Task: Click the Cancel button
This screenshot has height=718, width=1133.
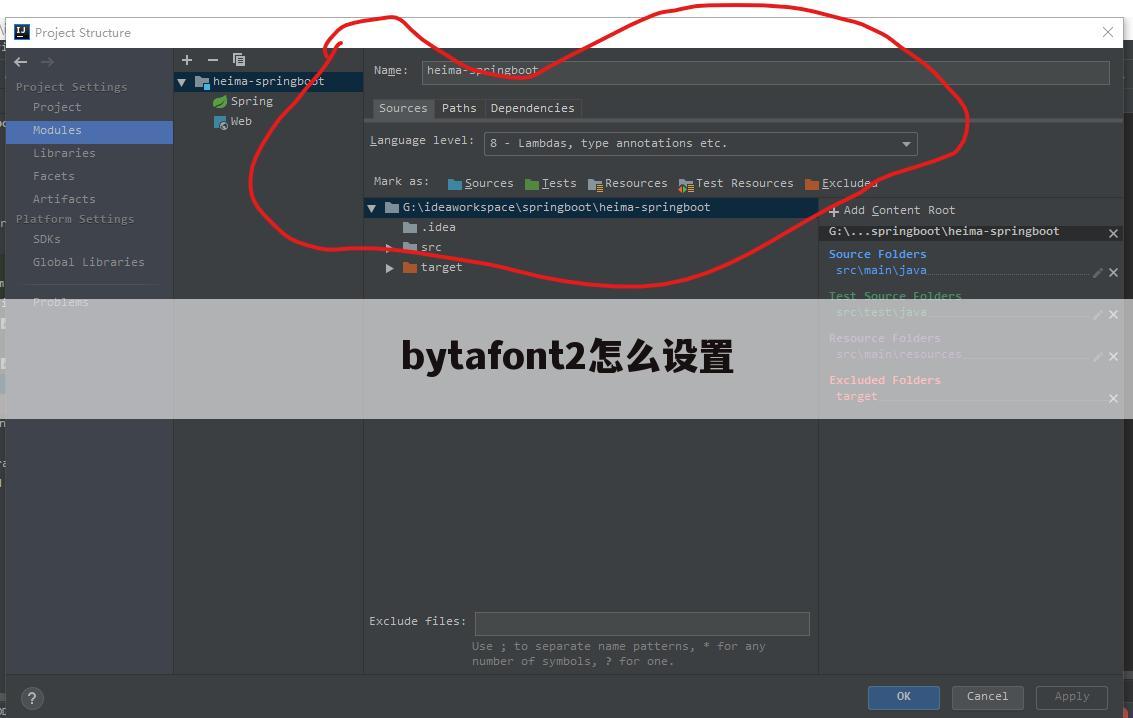Action: (x=987, y=696)
